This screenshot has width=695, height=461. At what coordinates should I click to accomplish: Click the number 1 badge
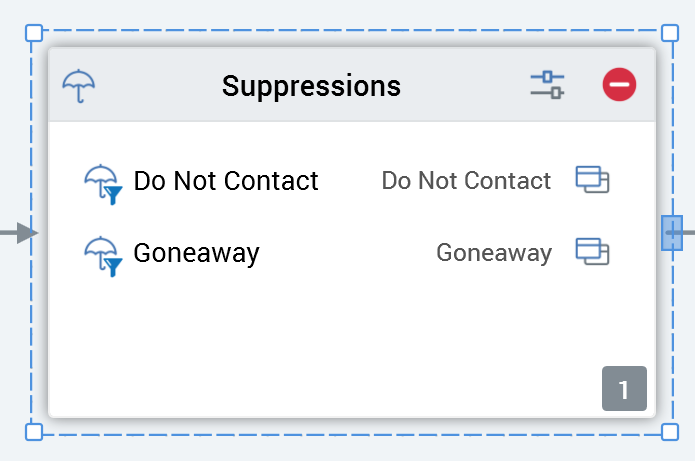tap(624, 389)
